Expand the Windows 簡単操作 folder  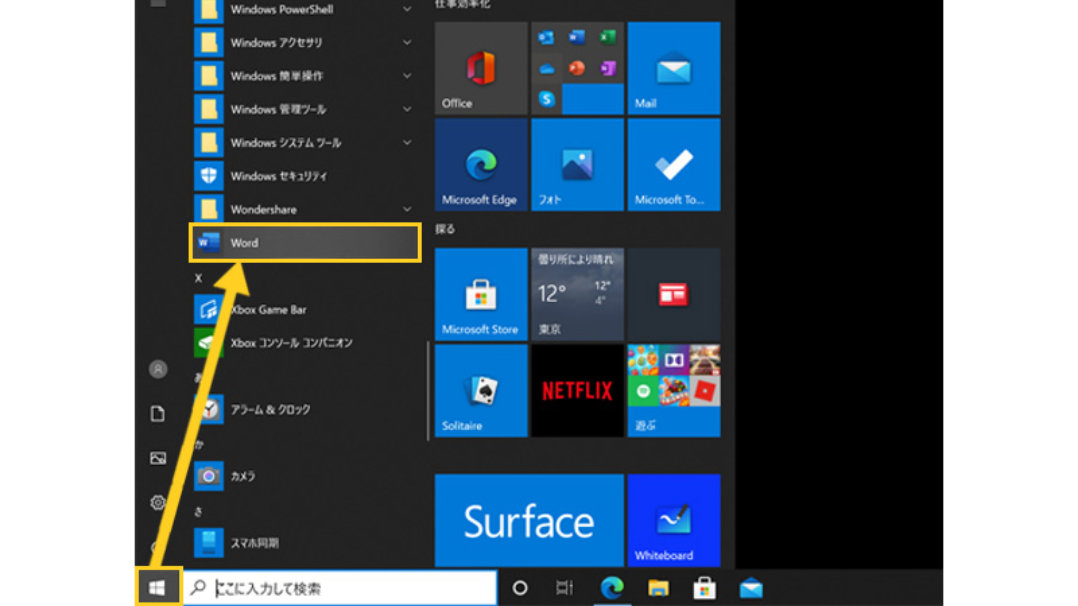pyautogui.click(x=407, y=76)
